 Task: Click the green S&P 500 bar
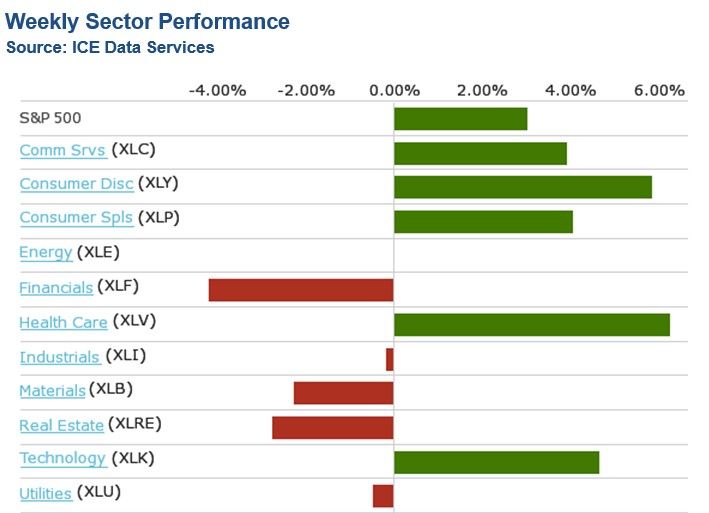[460, 119]
